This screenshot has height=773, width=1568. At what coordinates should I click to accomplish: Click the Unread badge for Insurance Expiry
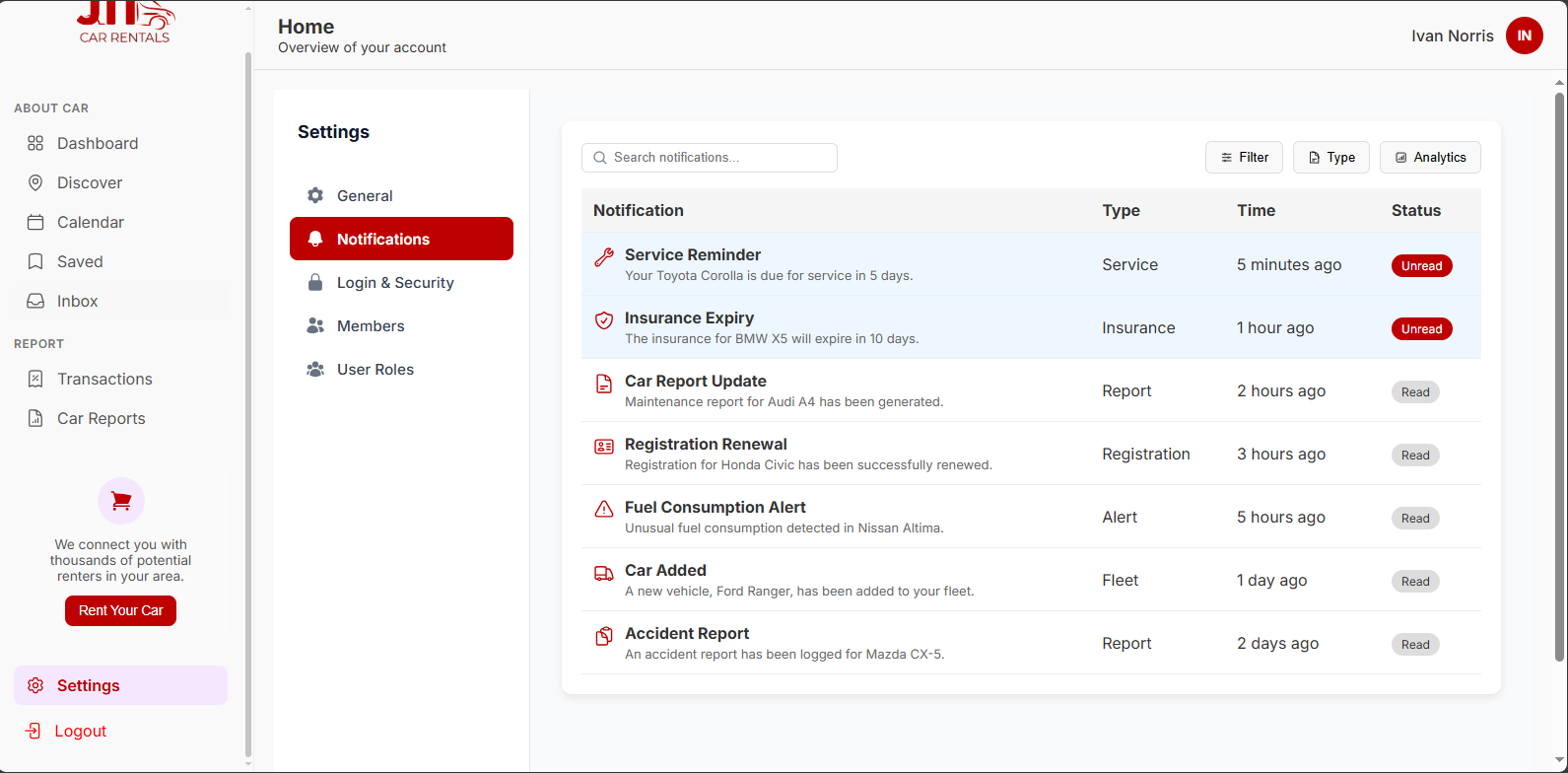pyautogui.click(x=1421, y=328)
